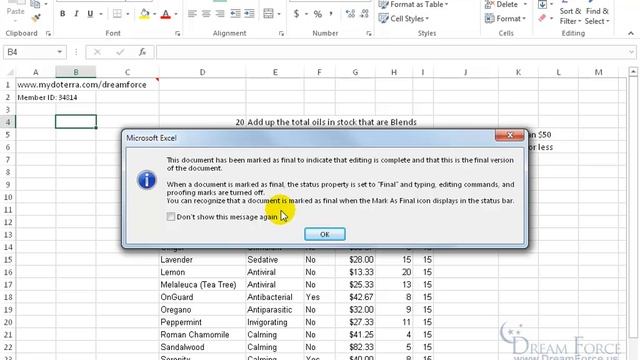Open the Font group dialog launcher
The image size is (640, 360).
[x=178, y=33]
